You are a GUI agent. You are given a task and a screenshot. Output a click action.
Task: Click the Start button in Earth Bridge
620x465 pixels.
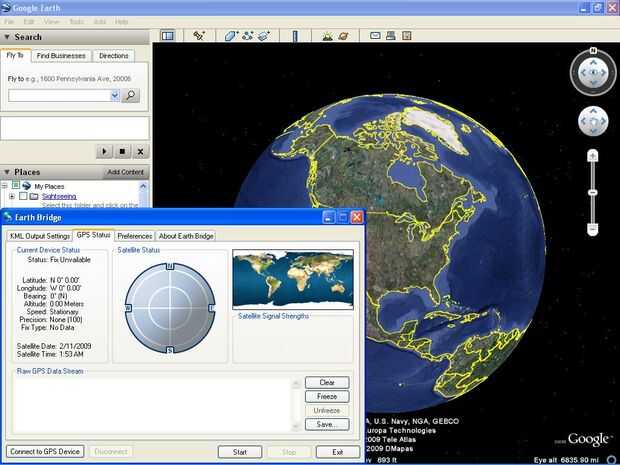point(240,452)
